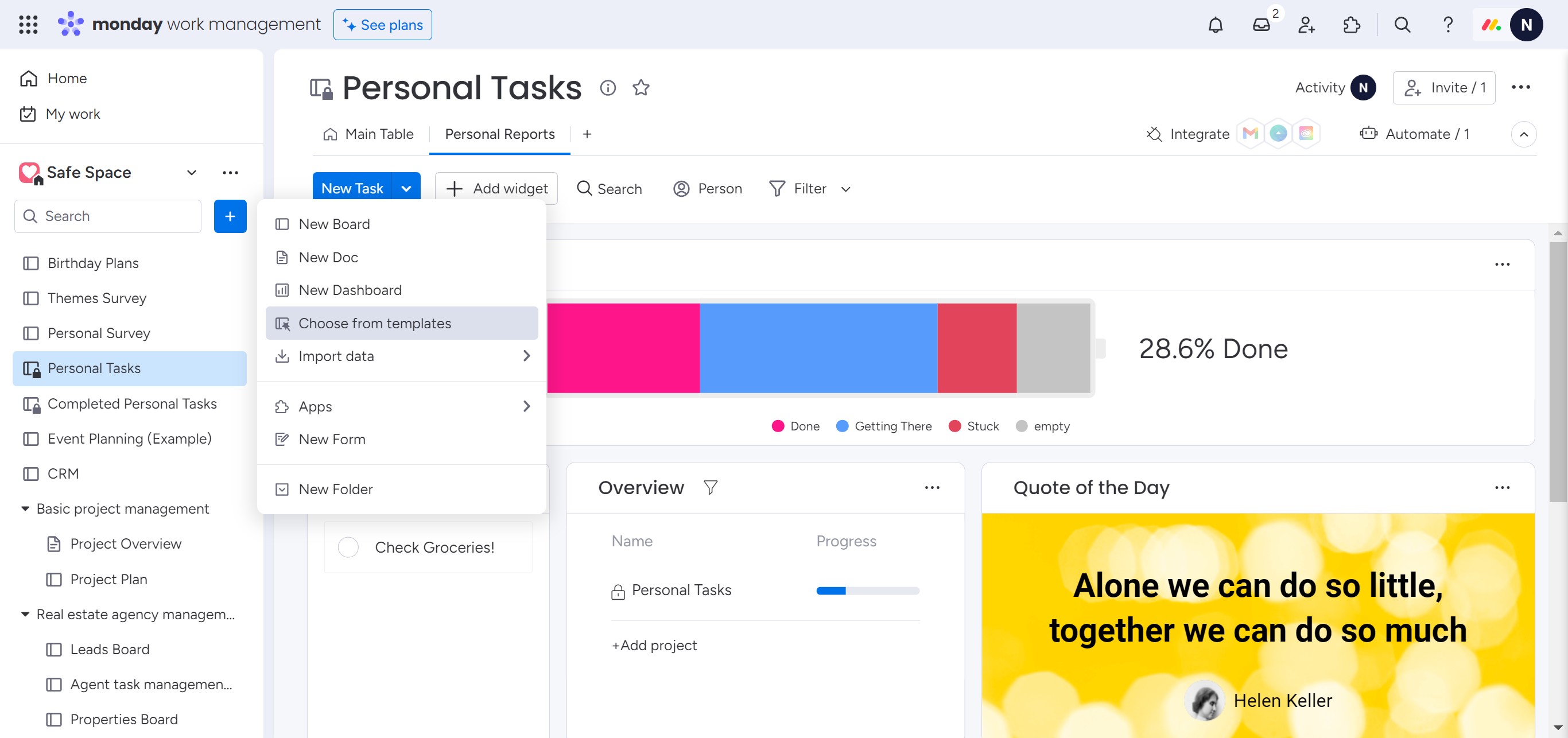
Task: Click the apps marketplace puzzle icon
Action: pos(1351,25)
